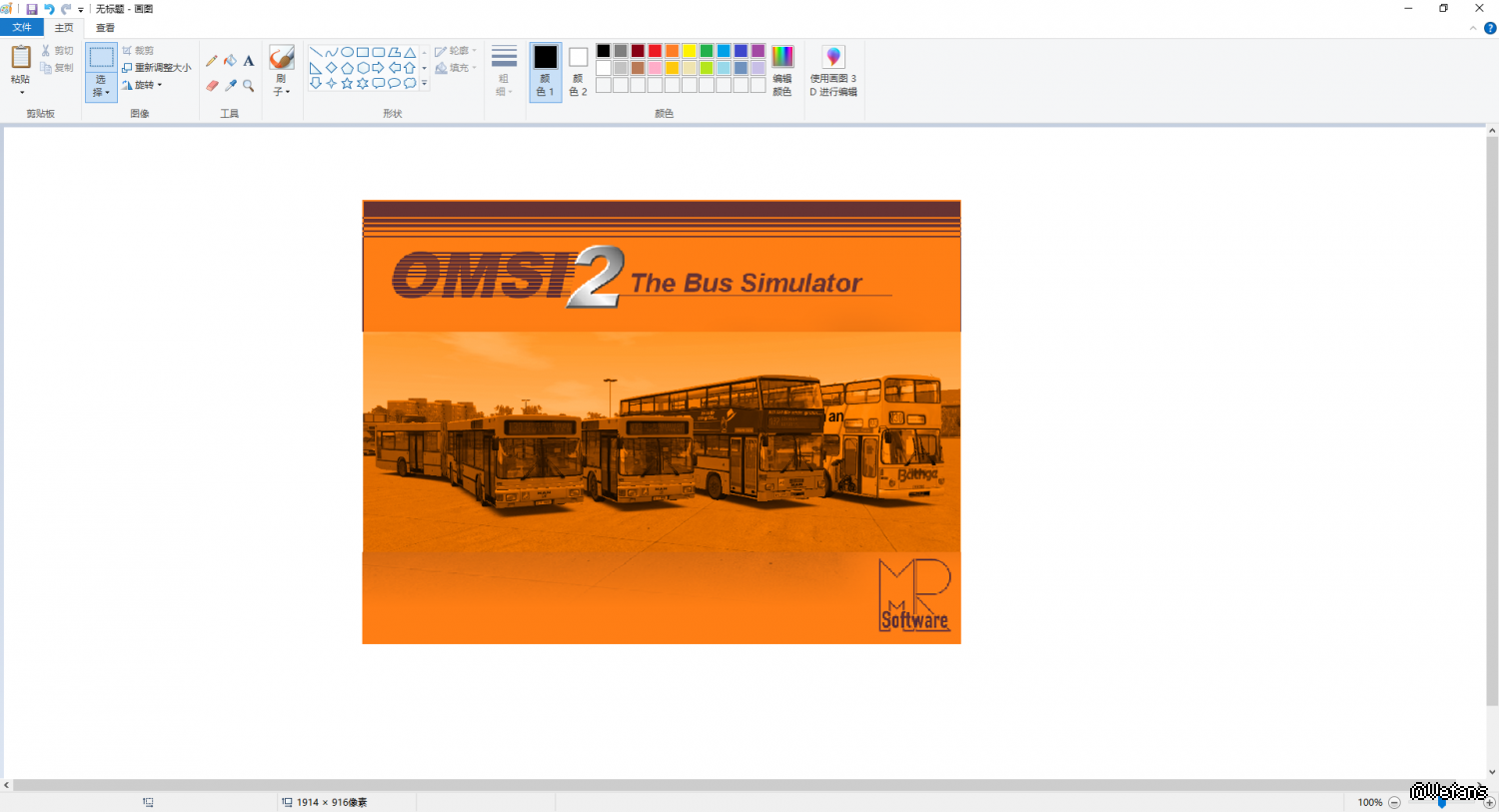Choose the yellow palette swatch

689,51
